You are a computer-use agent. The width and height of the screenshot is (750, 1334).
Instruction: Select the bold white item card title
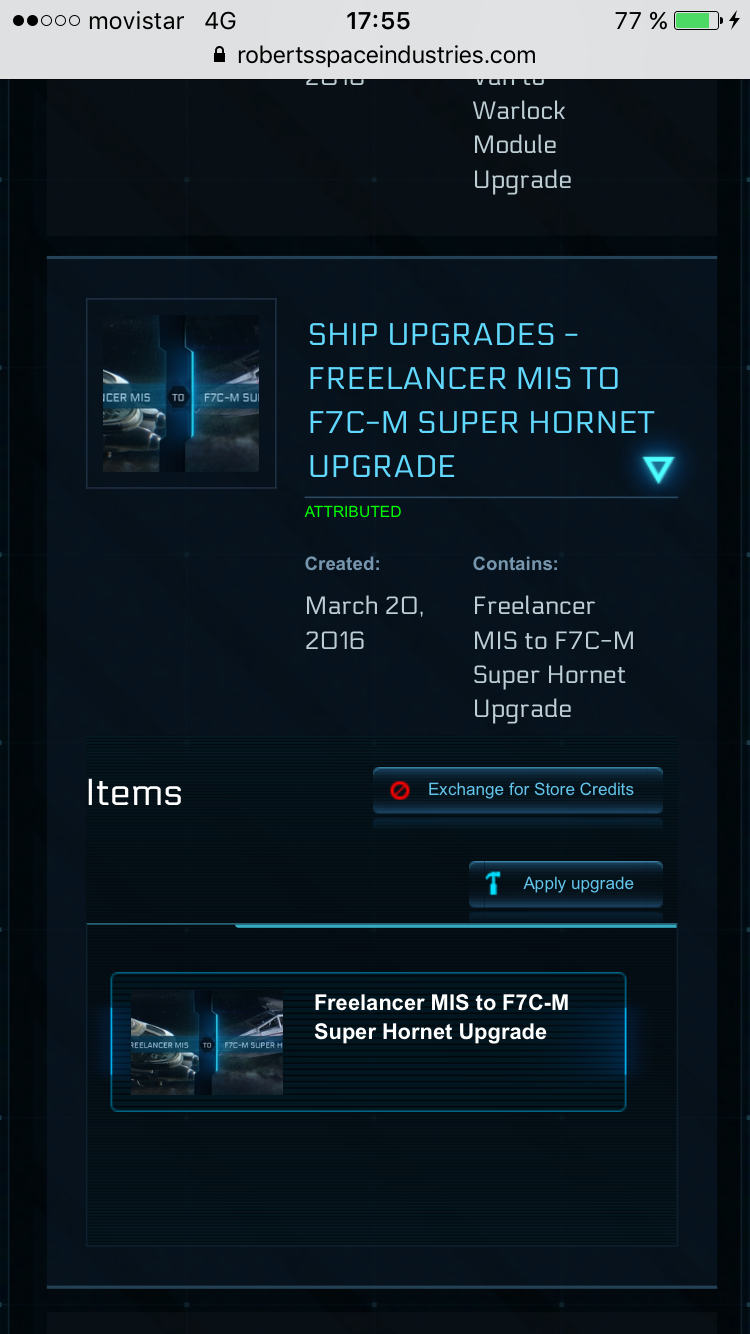click(441, 1017)
